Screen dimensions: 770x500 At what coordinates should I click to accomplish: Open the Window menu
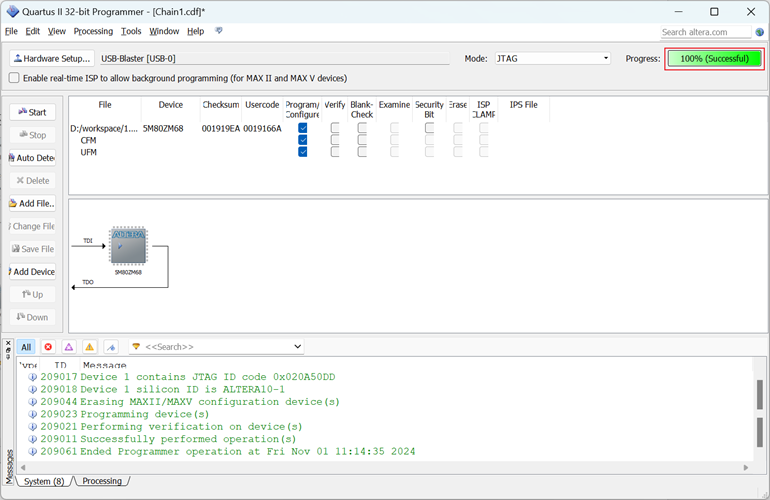coord(164,31)
